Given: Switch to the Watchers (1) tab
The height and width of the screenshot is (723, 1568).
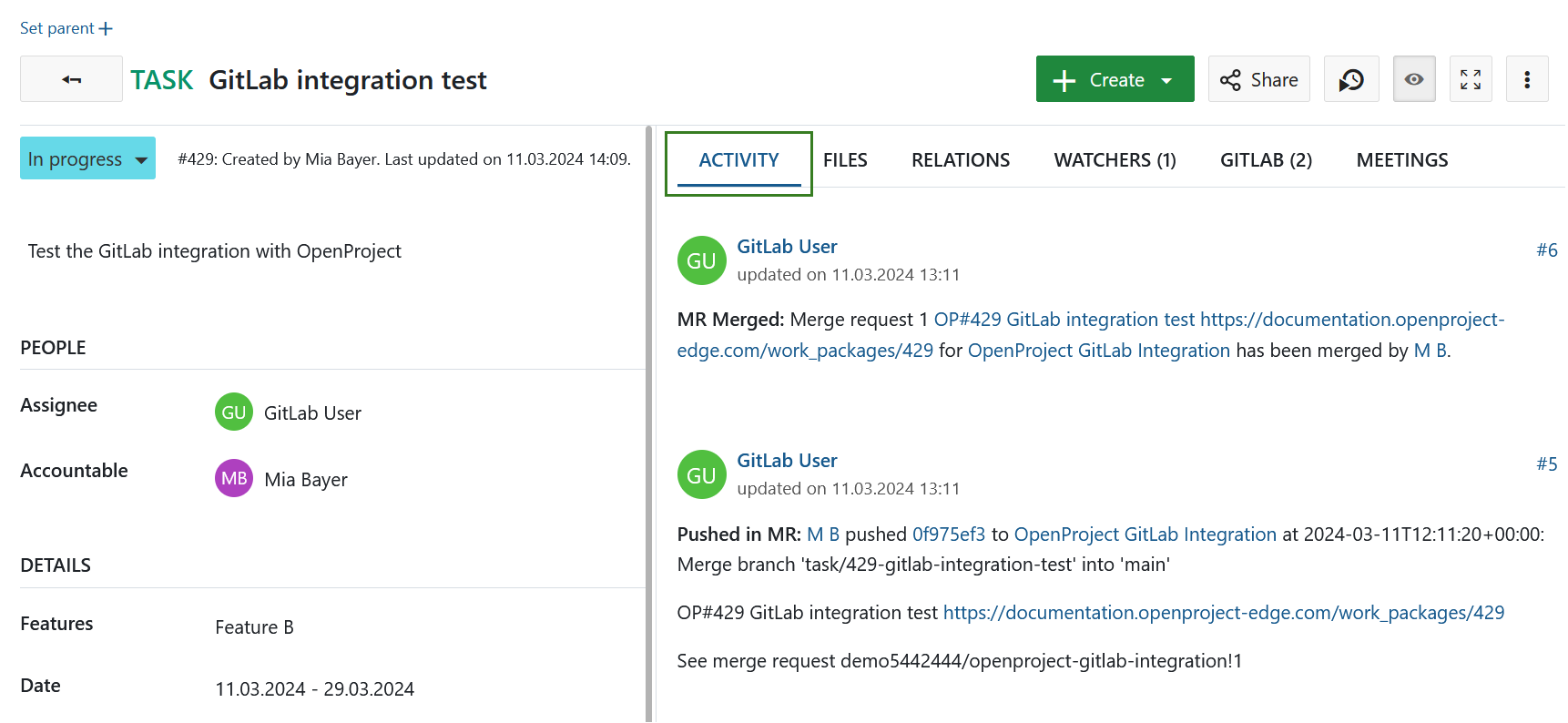Looking at the screenshot, I should (x=1115, y=160).
